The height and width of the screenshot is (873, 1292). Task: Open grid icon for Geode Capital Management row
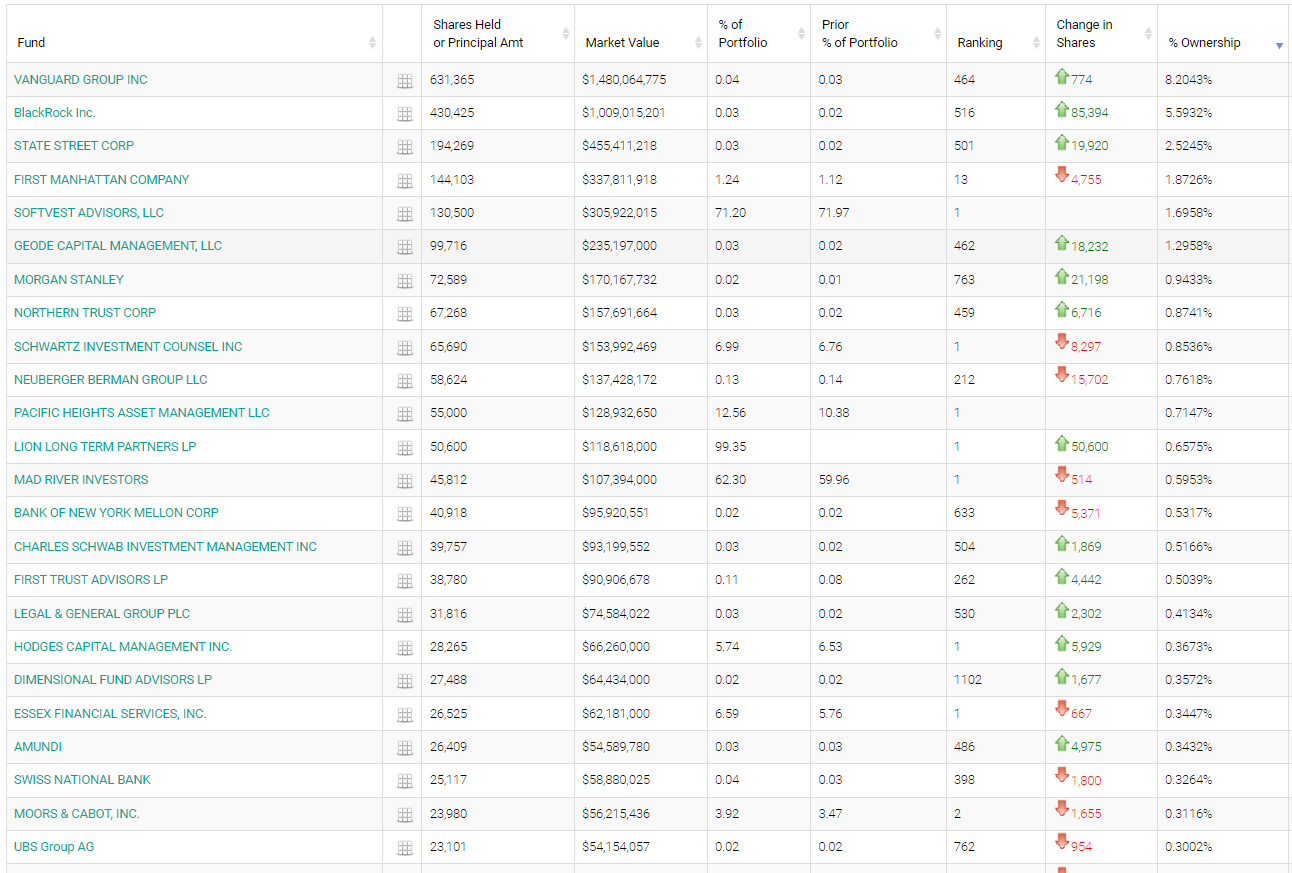pyautogui.click(x=405, y=247)
